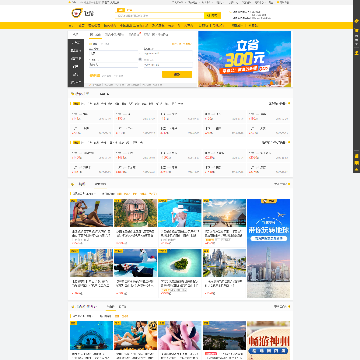Open the aerial lake landscape thumbnail

(x=224, y=335)
